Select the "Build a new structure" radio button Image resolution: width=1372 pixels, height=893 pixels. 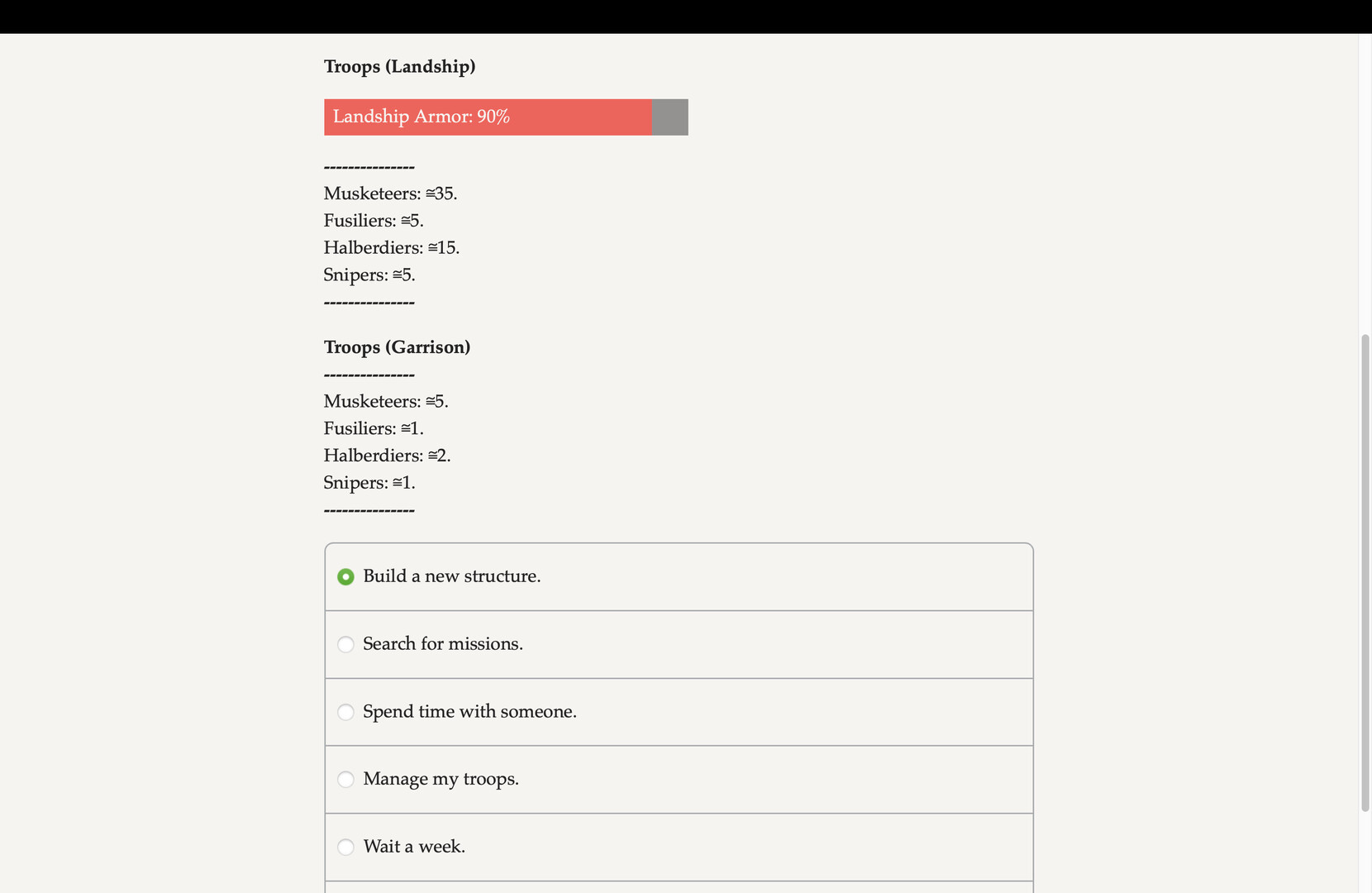pos(345,577)
